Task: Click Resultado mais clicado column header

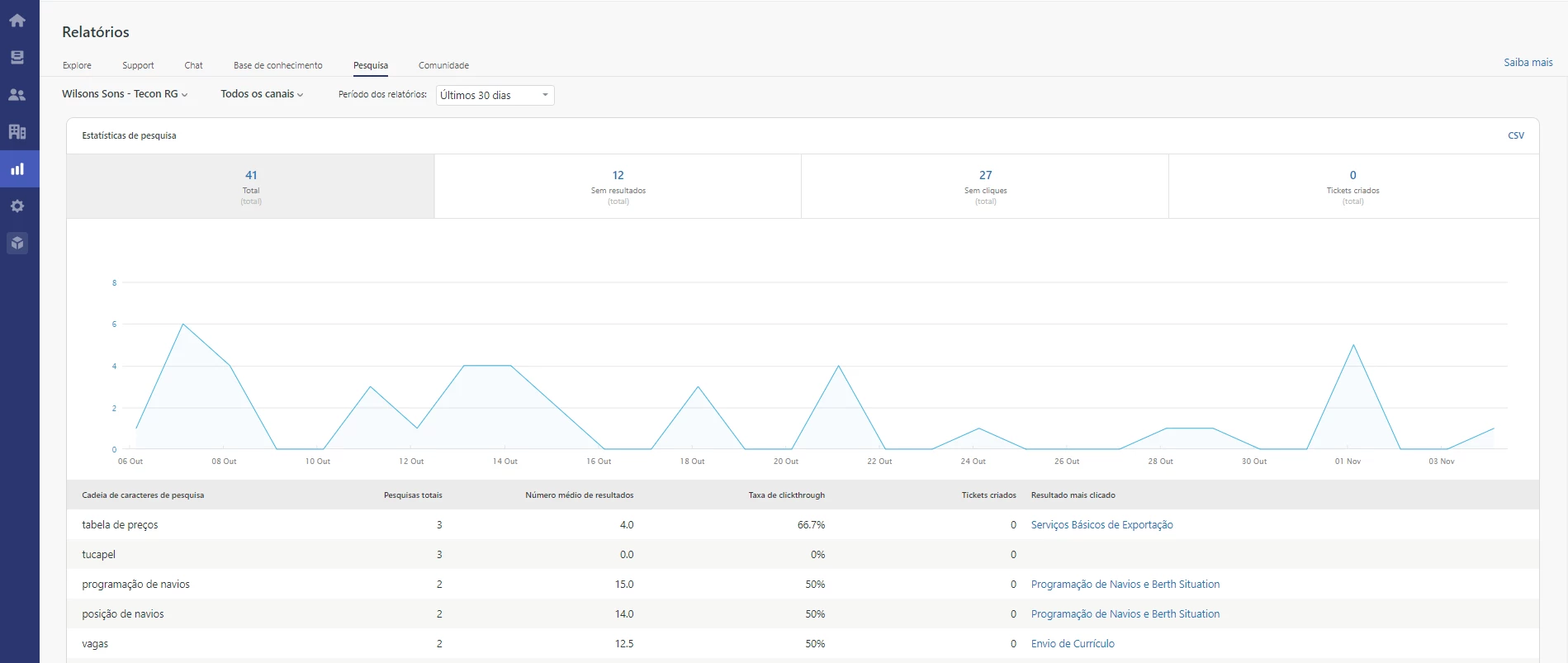Action: coord(1073,495)
